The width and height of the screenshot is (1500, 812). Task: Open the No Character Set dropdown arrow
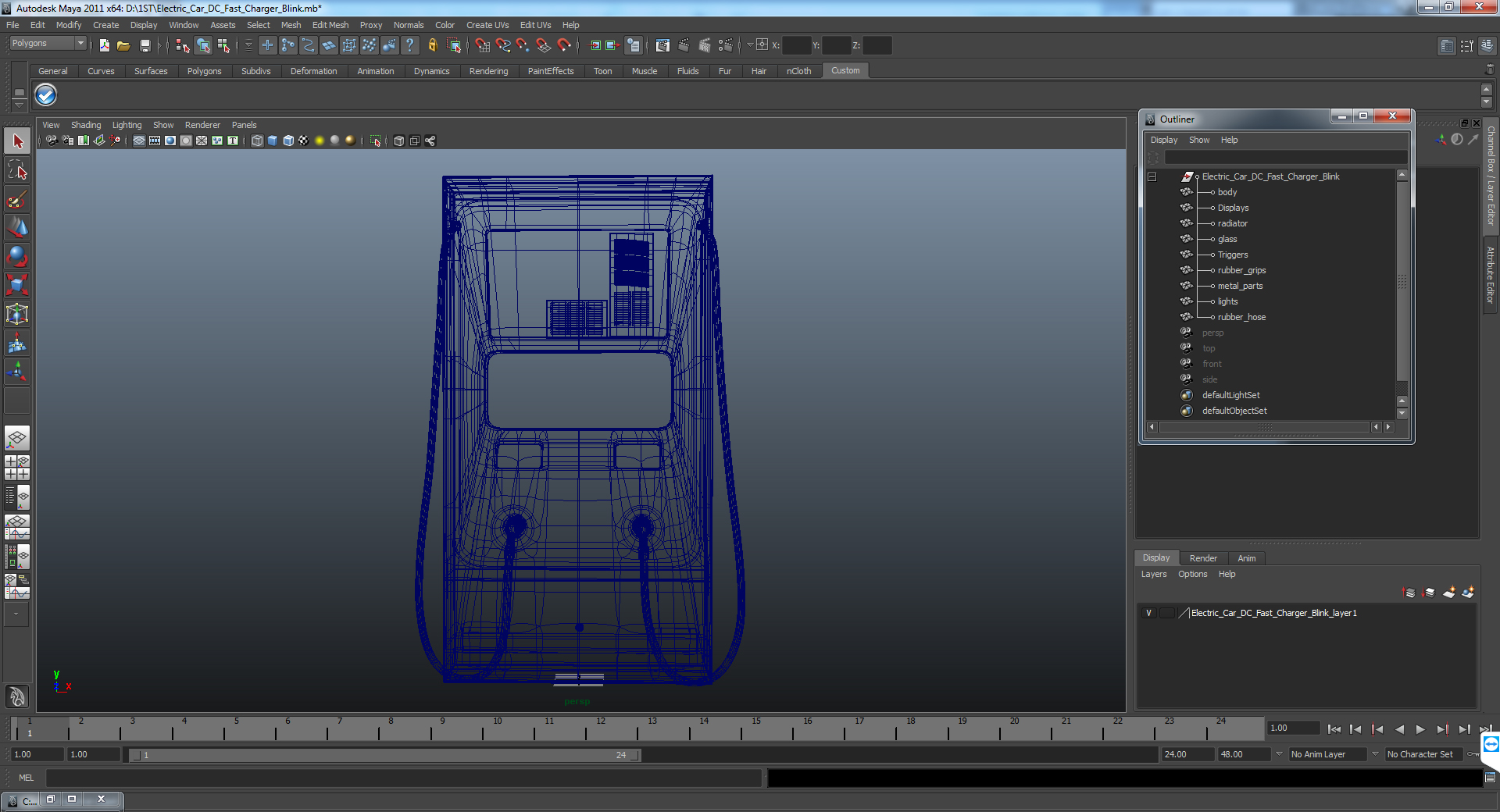coord(1375,754)
